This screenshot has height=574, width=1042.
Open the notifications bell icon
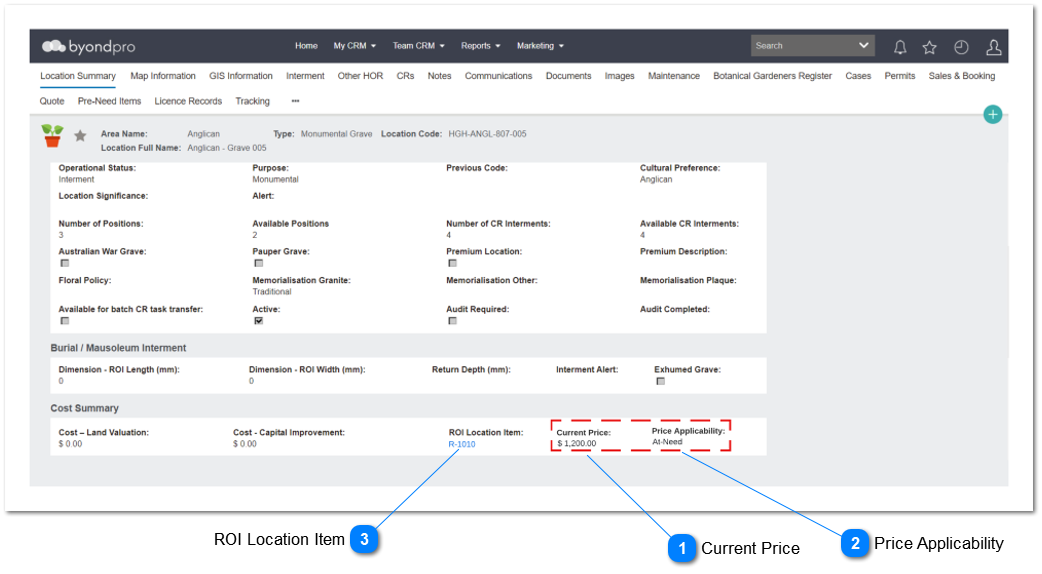[900, 47]
